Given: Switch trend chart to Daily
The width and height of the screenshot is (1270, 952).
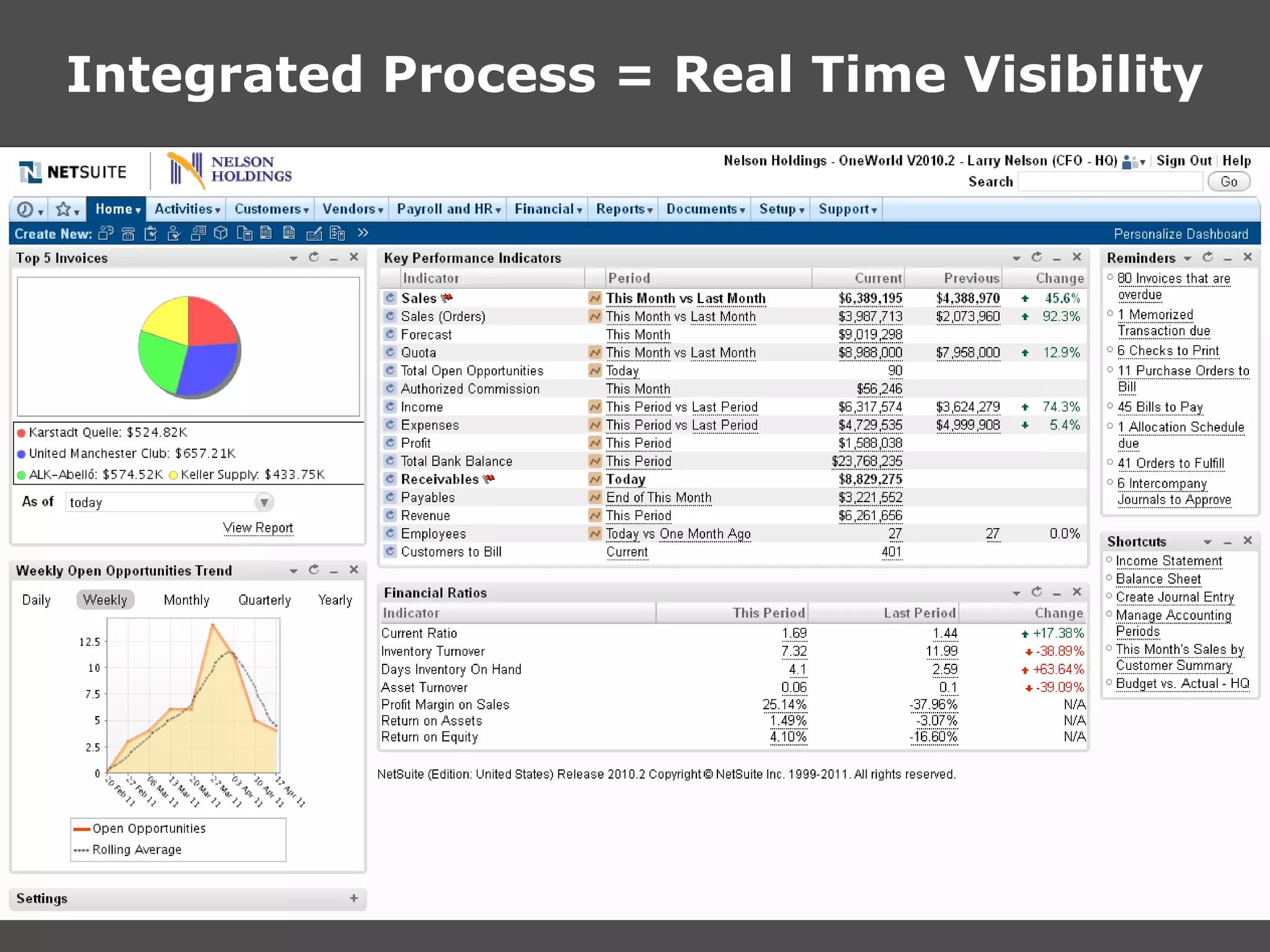Looking at the screenshot, I should 36,600.
